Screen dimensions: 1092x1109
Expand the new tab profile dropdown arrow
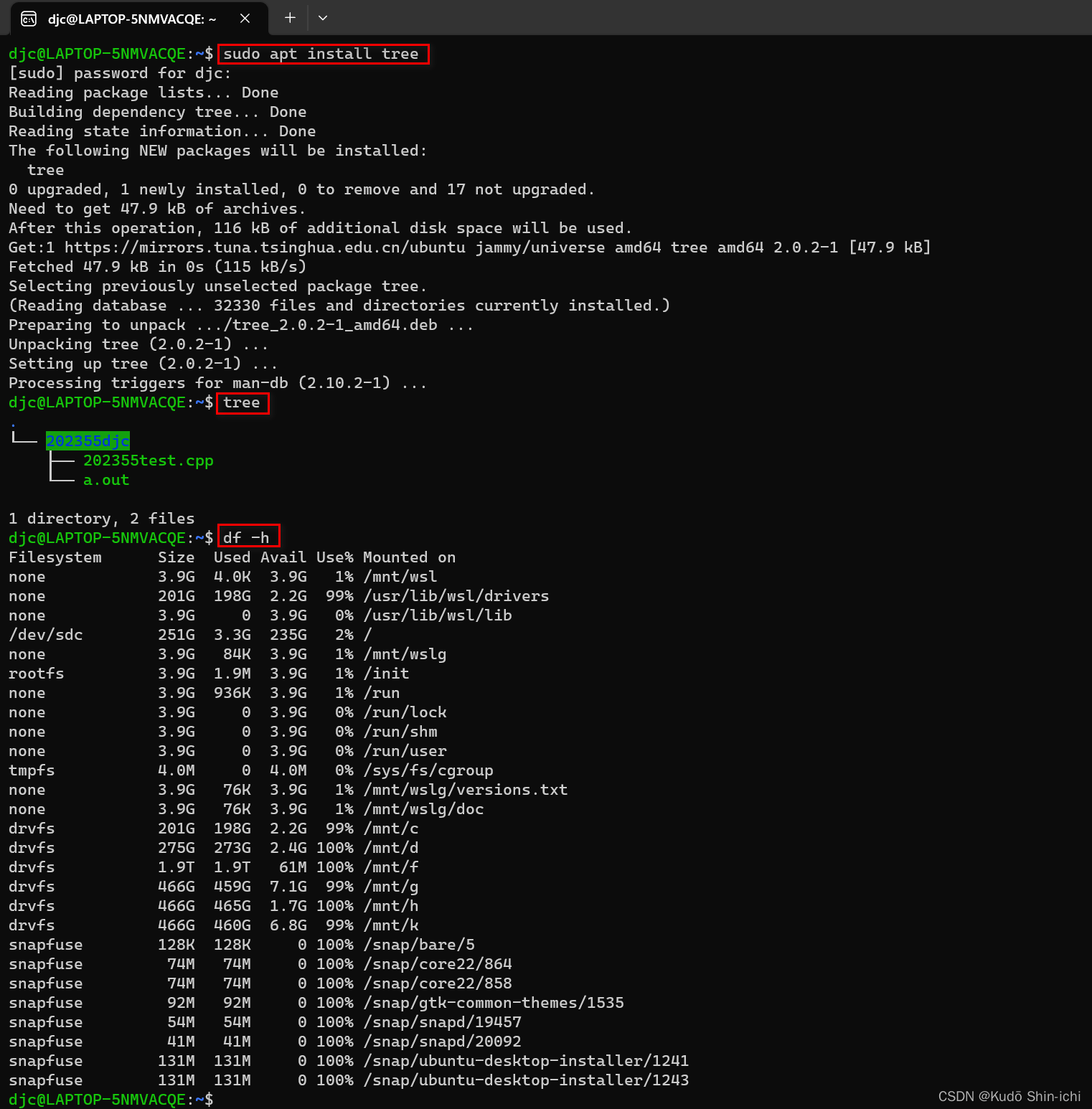323,18
